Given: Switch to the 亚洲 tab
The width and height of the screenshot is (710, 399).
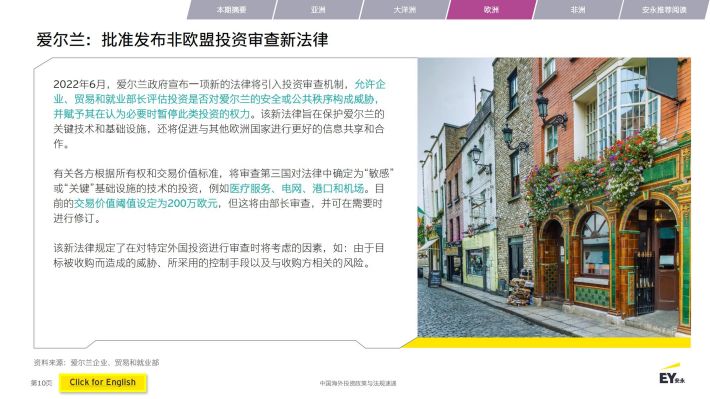Looking at the screenshot, I should point(318,10).
